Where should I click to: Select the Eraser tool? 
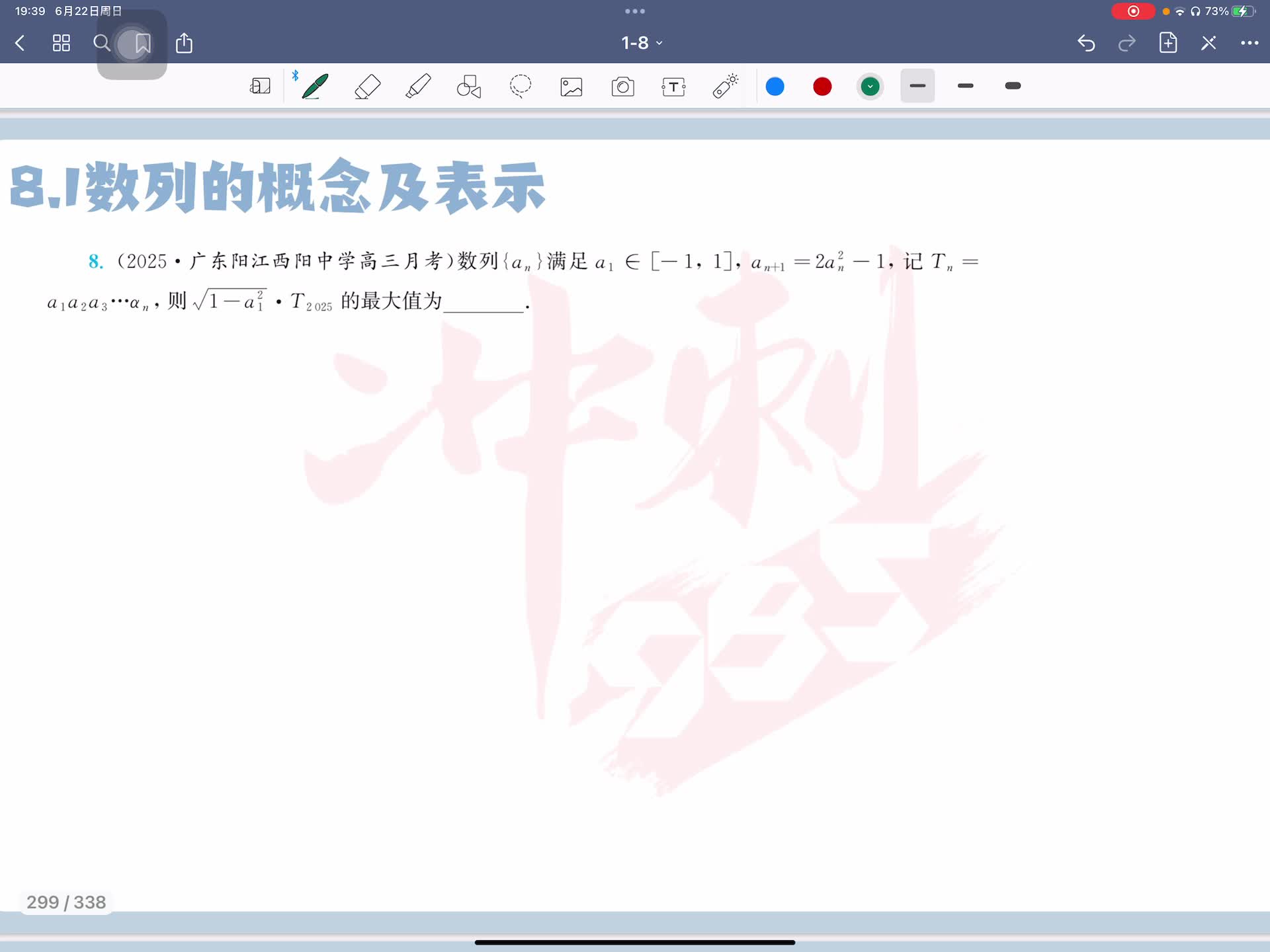[x=367, y=87]
